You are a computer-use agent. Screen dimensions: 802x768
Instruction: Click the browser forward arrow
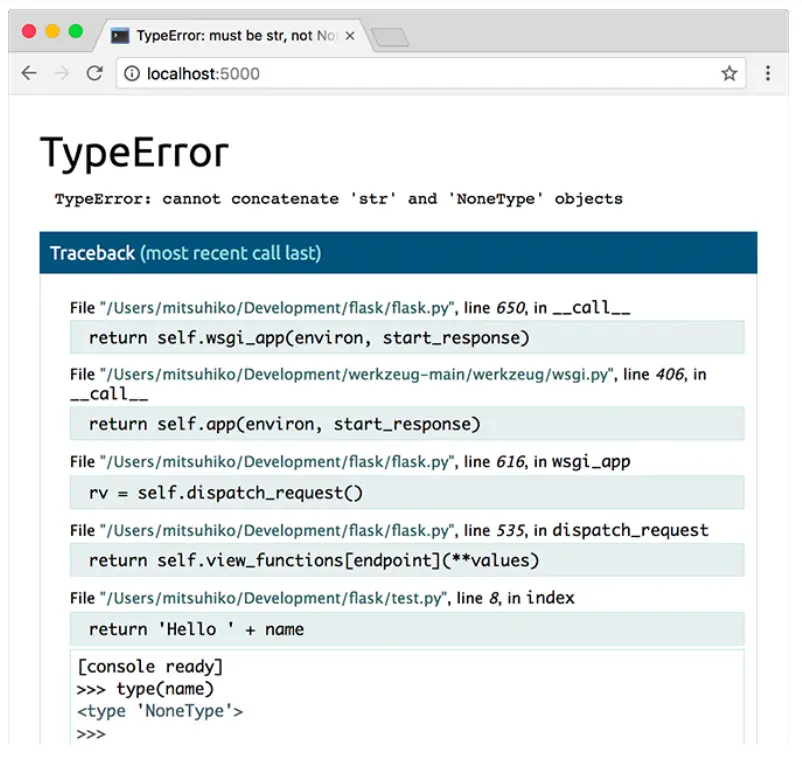coord(61,74)
